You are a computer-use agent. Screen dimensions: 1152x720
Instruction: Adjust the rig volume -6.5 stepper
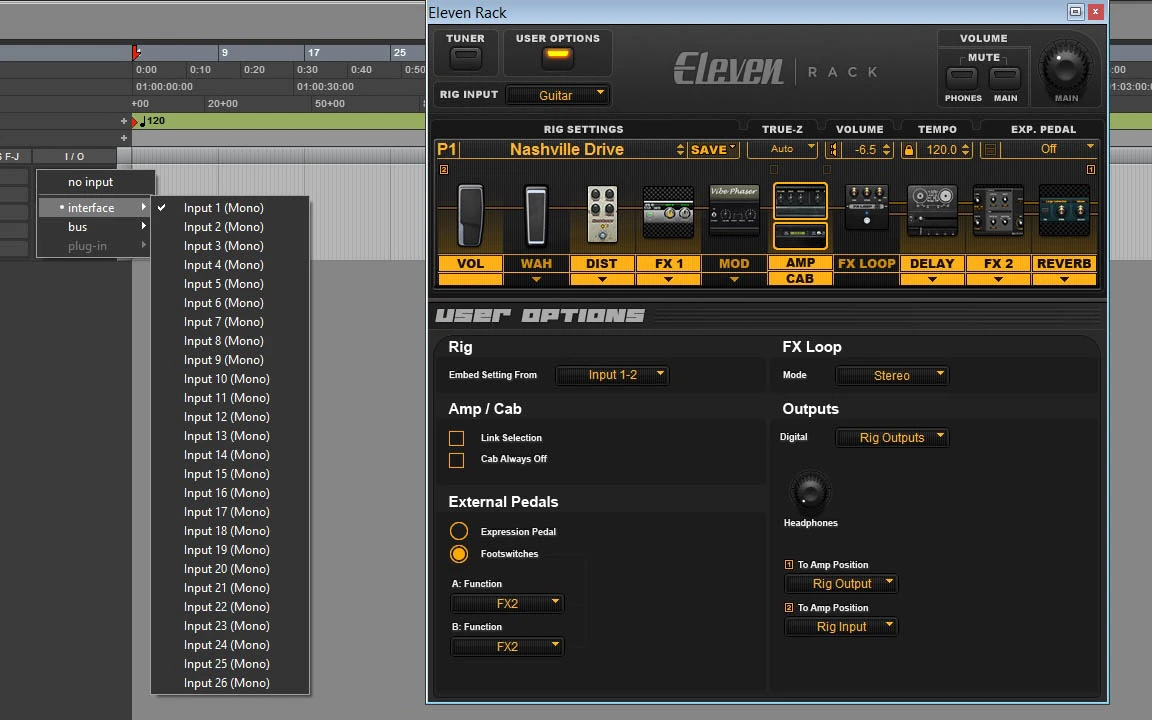(887, 150)
